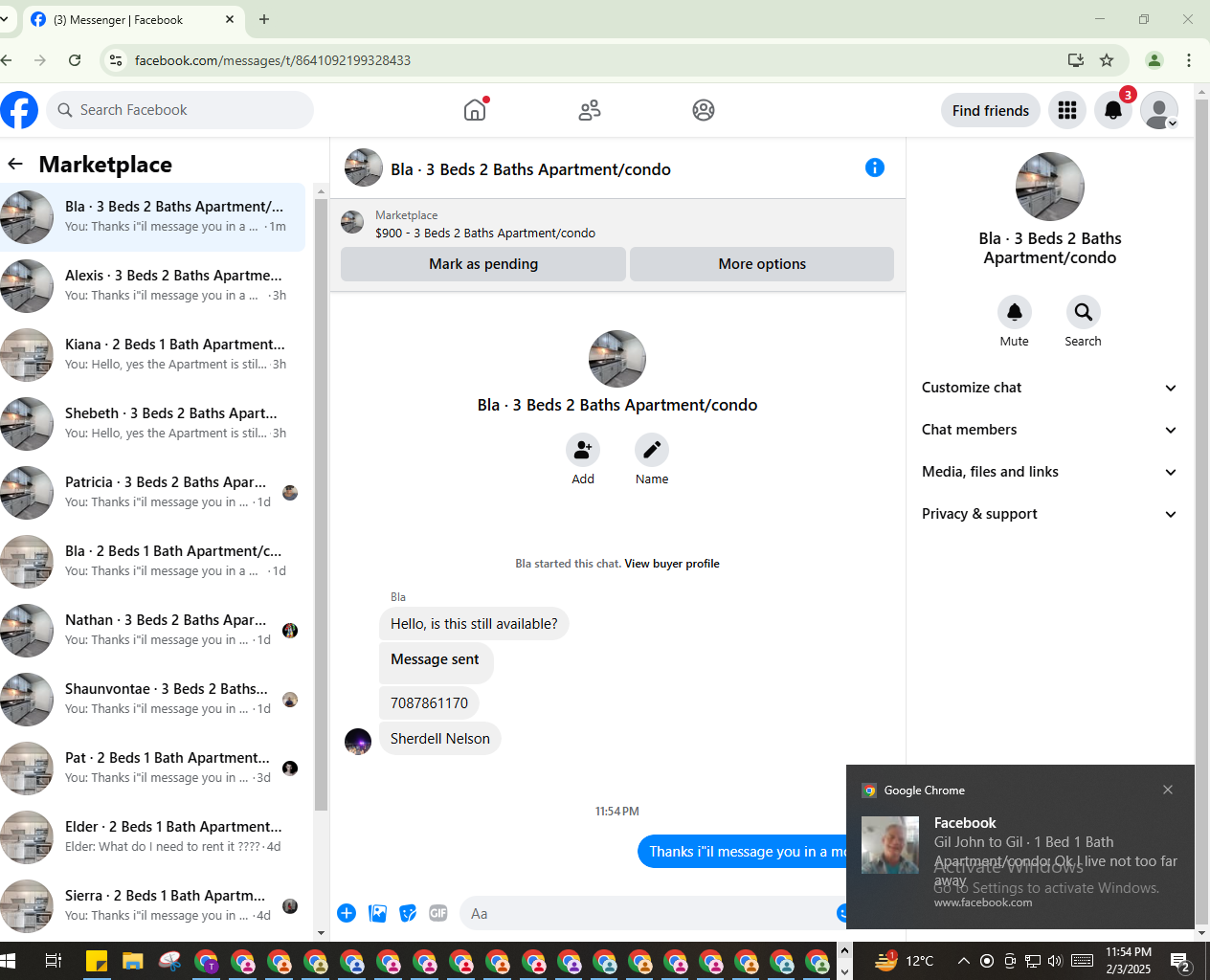Open Alexis 3 Beds 2 Baths conversation
The height and width of the screenshot is (980, 1210).
click(x=153, y=285)
